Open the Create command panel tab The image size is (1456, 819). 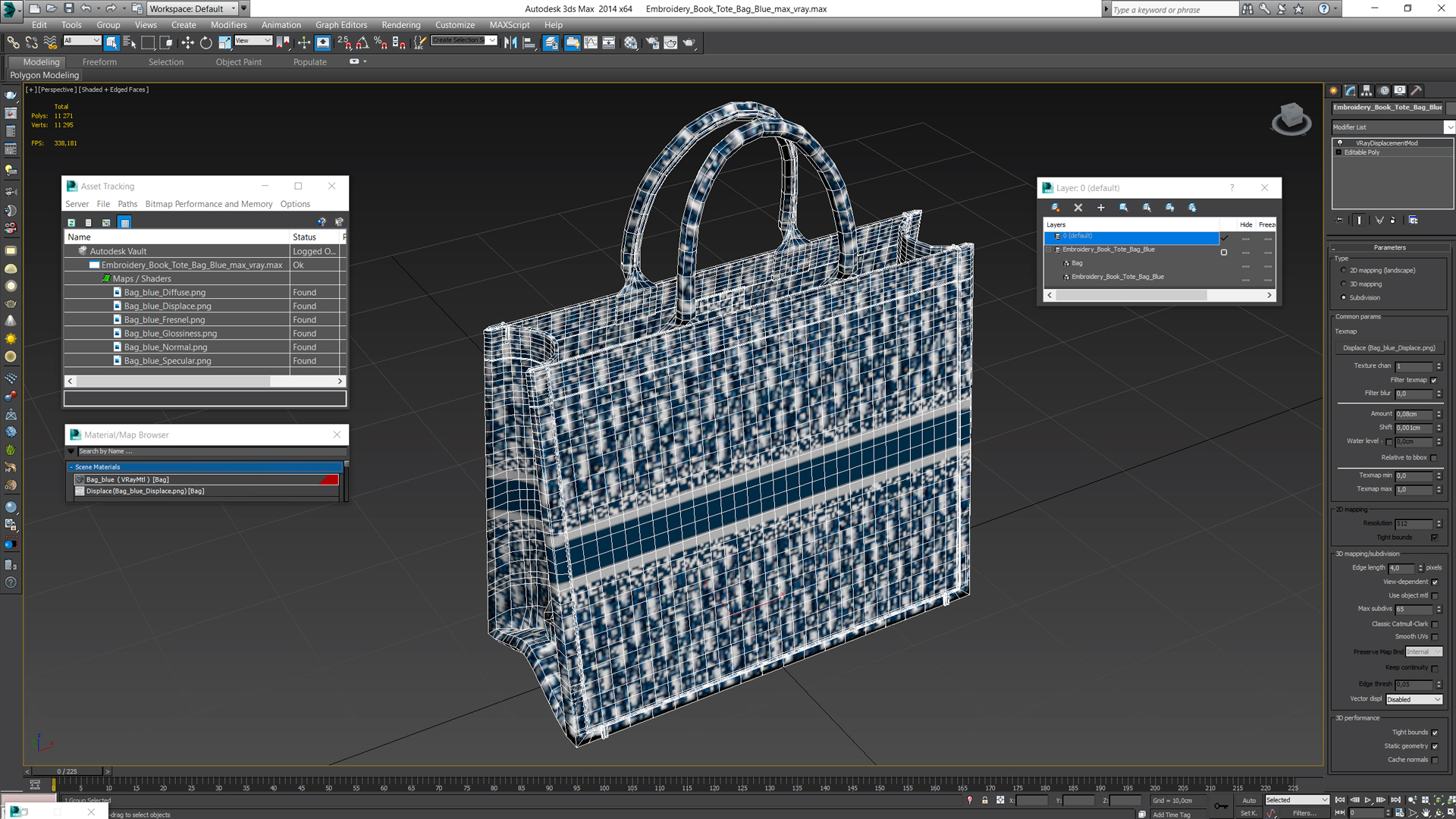(x=1334, y=90)
